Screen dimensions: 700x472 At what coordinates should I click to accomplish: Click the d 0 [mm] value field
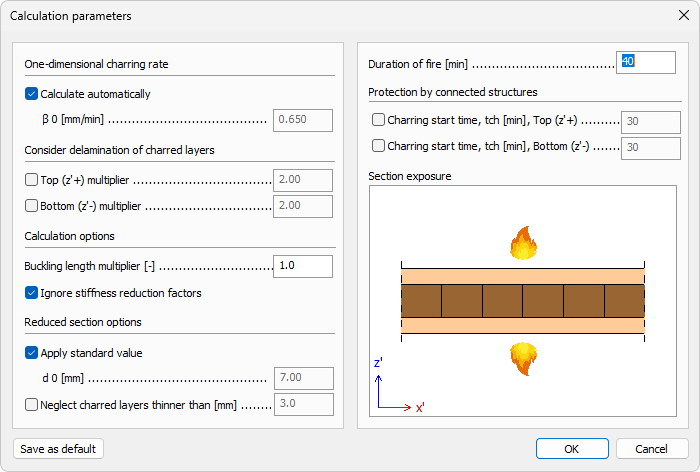tap(304, 378)
